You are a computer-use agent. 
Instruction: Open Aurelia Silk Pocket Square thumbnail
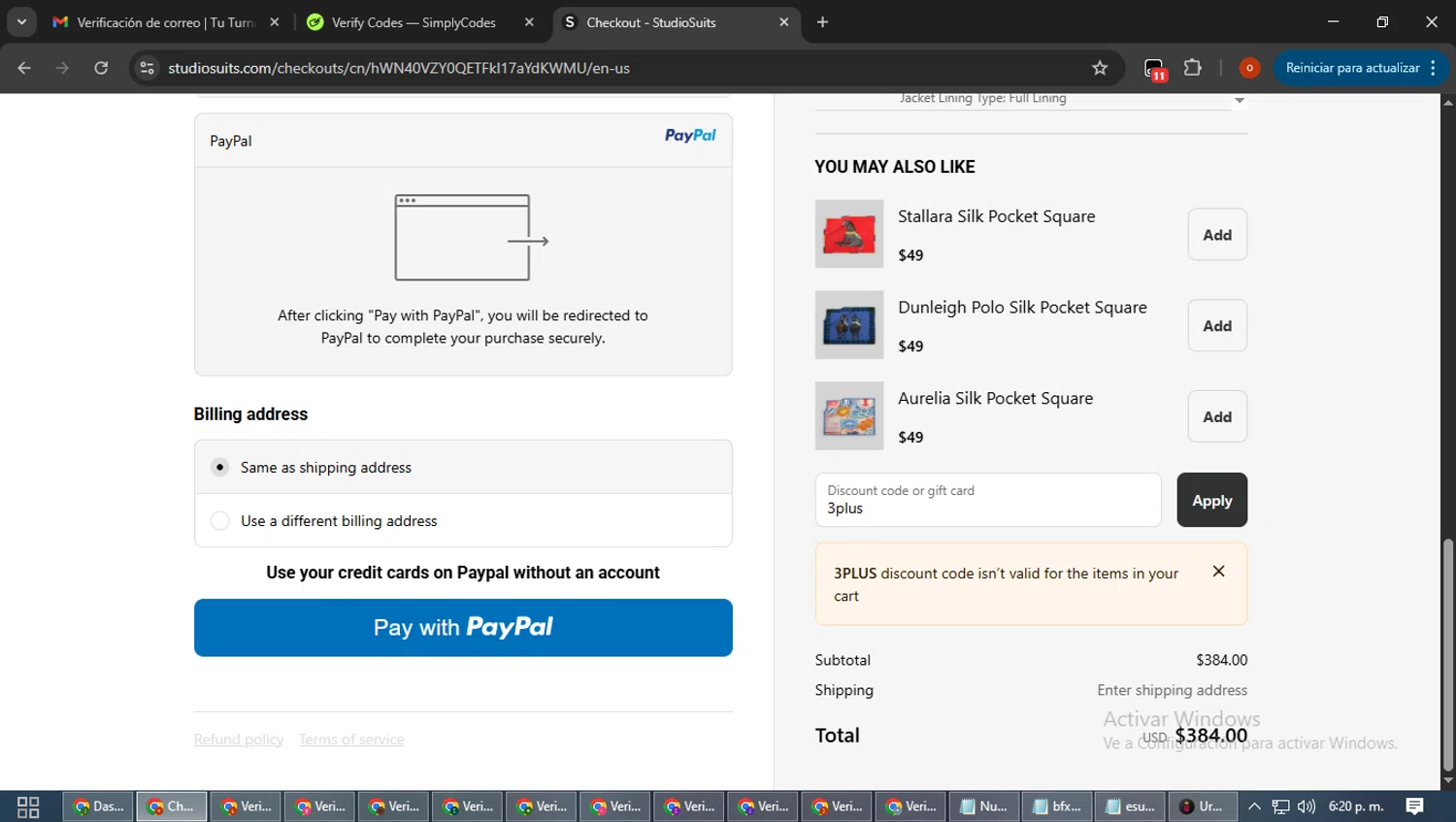coord(849,416)
